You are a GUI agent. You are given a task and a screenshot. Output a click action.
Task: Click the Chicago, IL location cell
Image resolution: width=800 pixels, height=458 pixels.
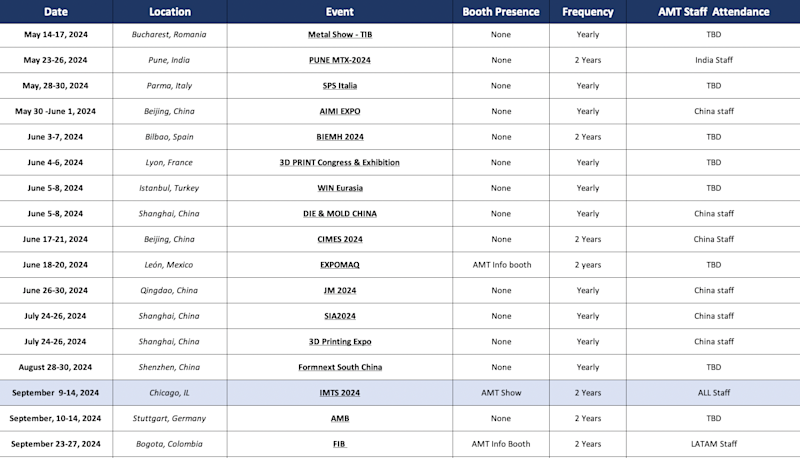[169, 393]
